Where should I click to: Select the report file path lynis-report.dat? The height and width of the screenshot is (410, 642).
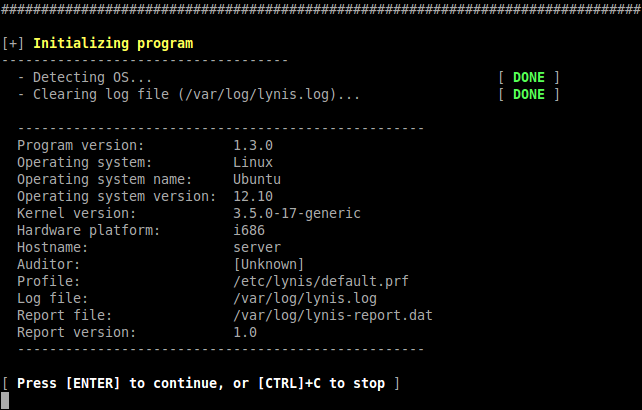[332, 315]
